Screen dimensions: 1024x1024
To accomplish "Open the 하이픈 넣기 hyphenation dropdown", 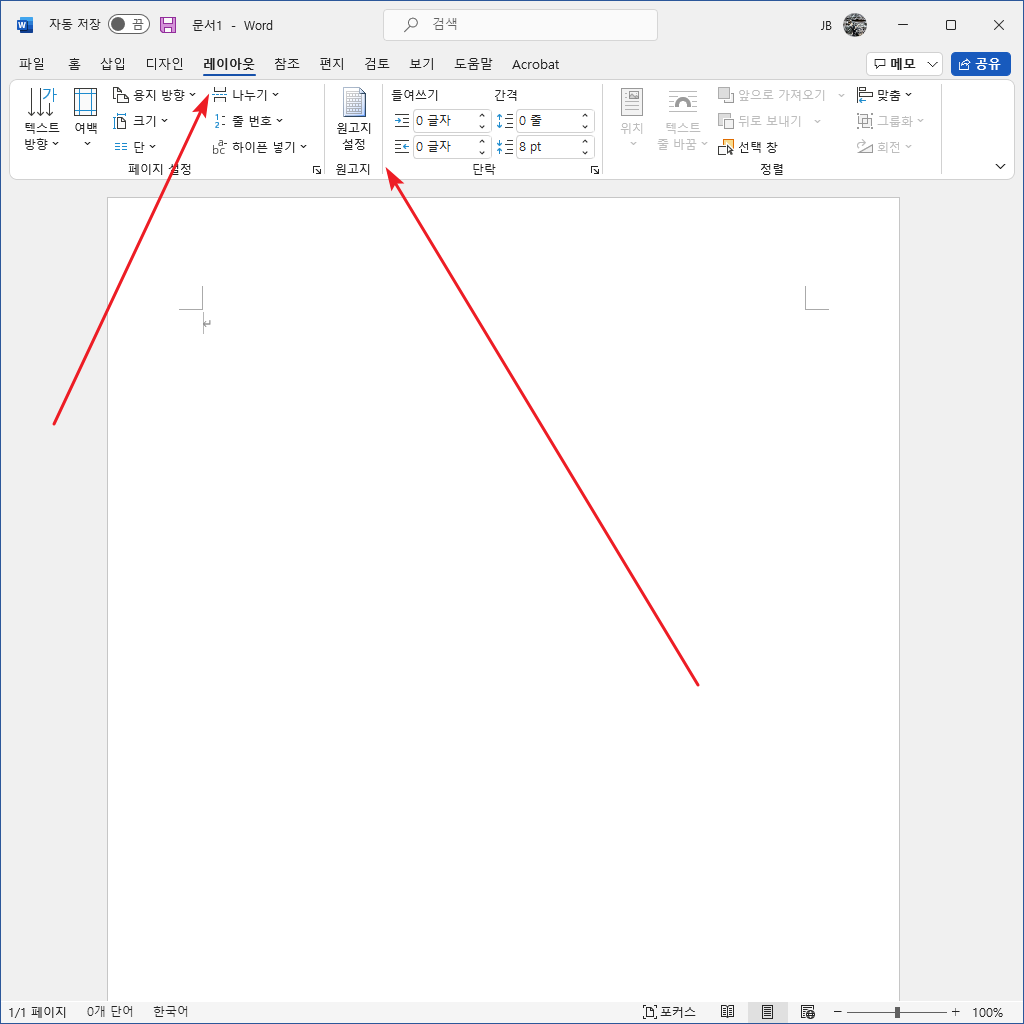I will tap(259, 147).
